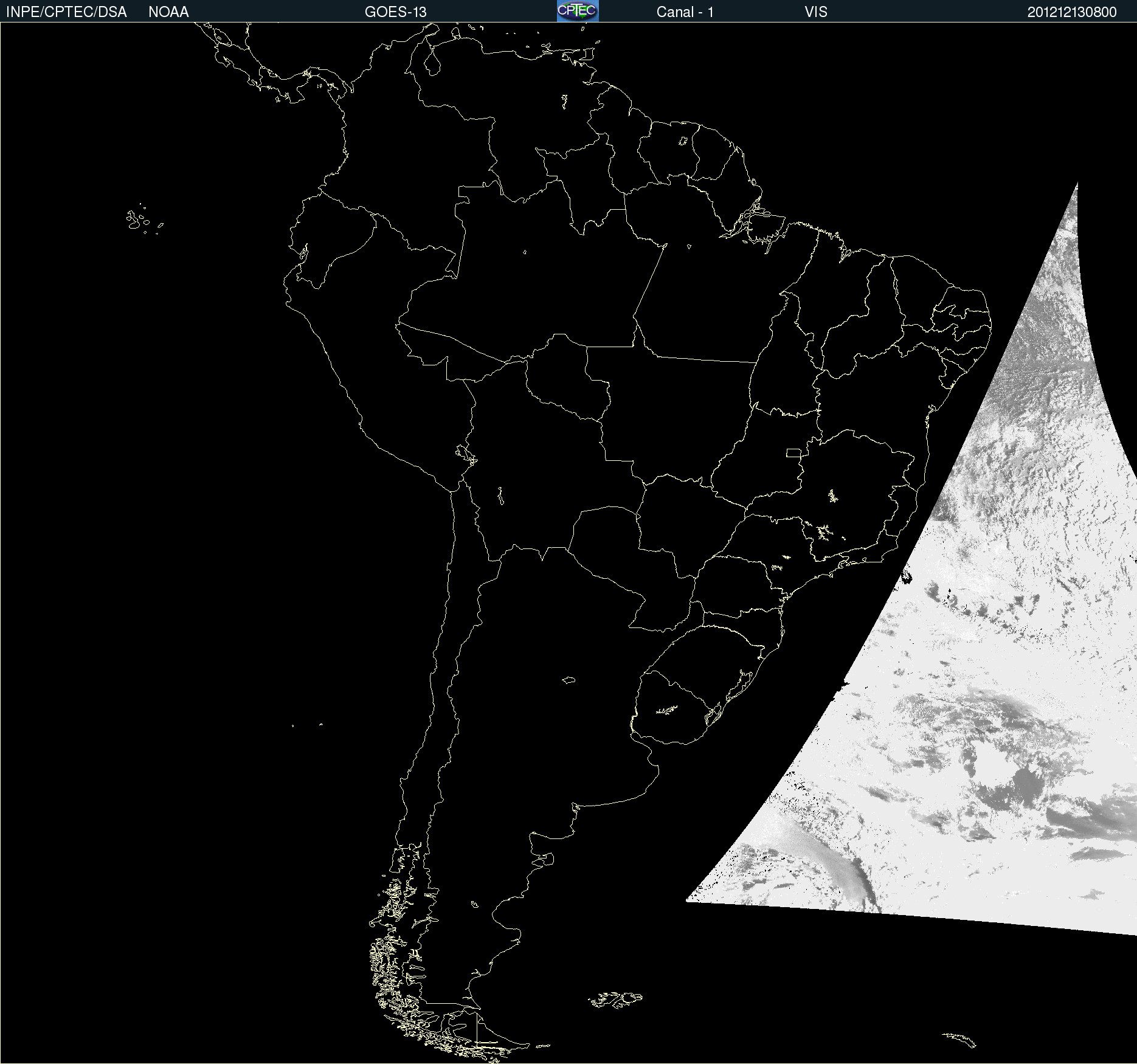Click the 'Canal - 1' label

[x=685, y=12]
